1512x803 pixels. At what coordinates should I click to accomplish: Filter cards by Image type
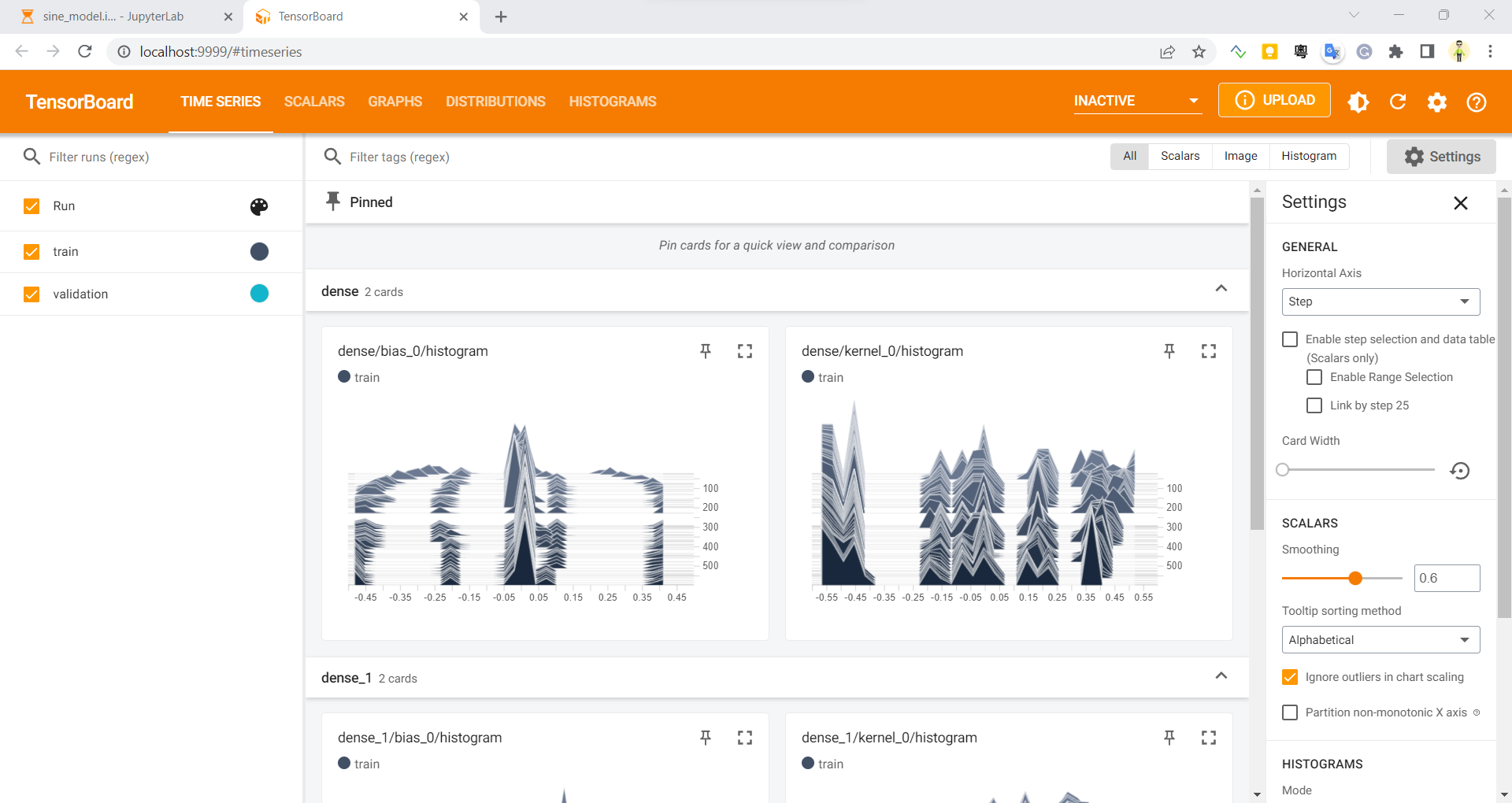(1240, 156)
